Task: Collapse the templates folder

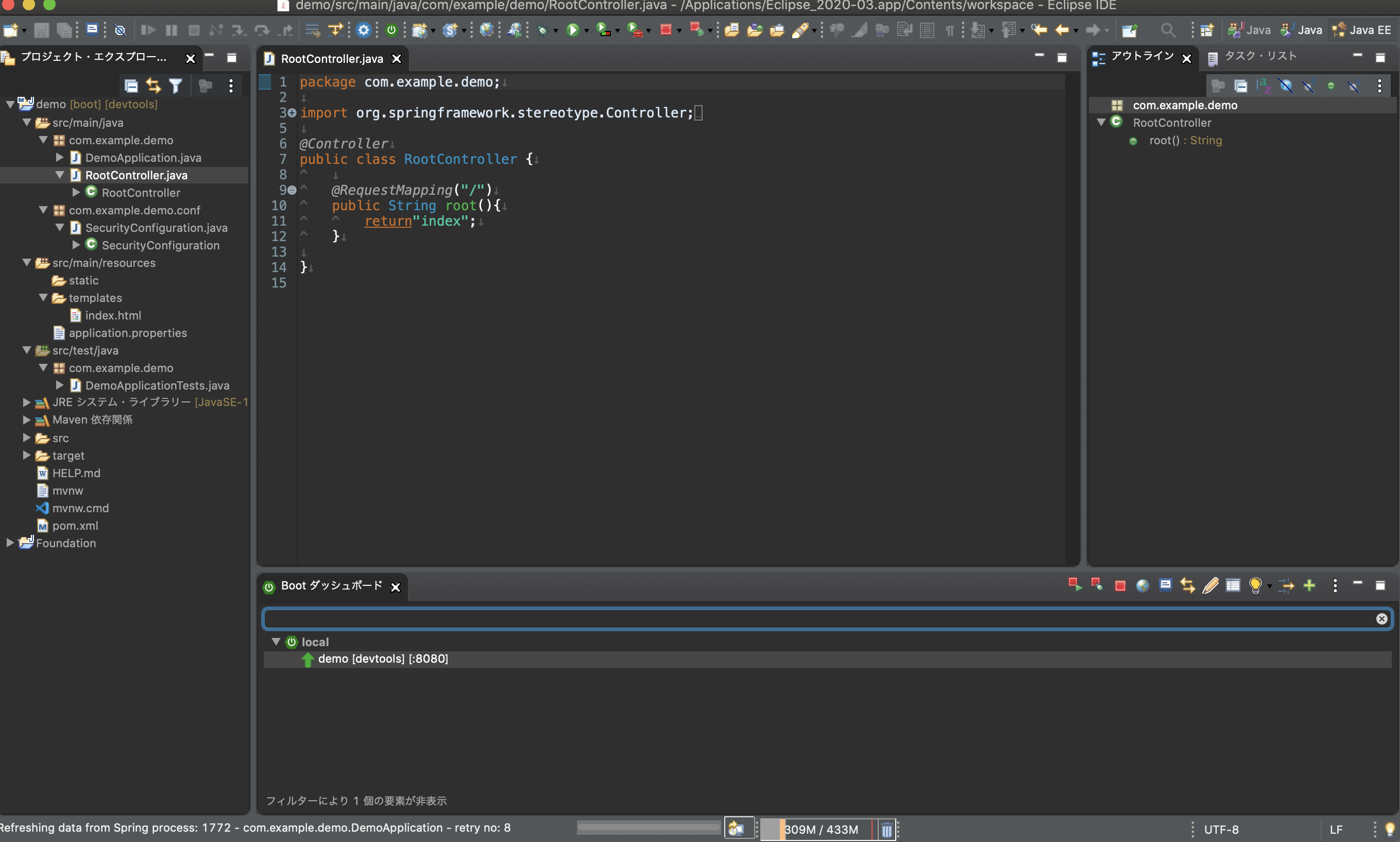Action: click(43, 298)
